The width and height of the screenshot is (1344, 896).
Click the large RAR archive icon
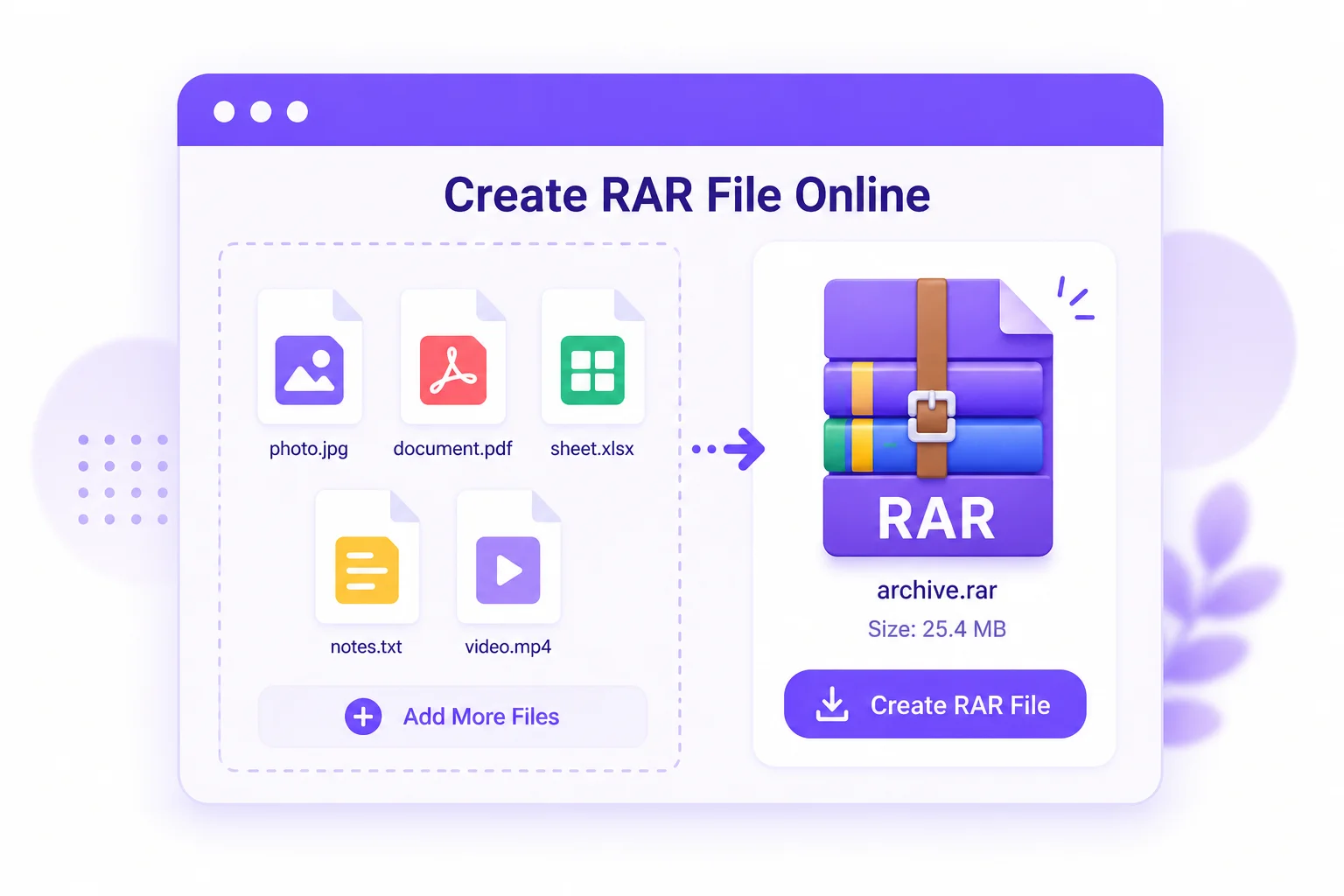[937, 417]
